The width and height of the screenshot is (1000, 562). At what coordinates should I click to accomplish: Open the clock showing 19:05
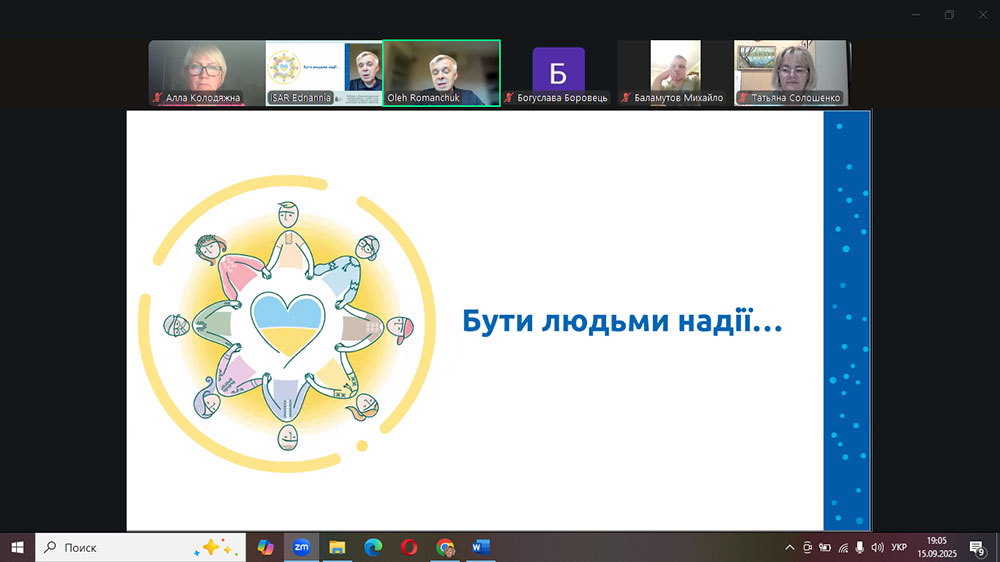(936, 547)
